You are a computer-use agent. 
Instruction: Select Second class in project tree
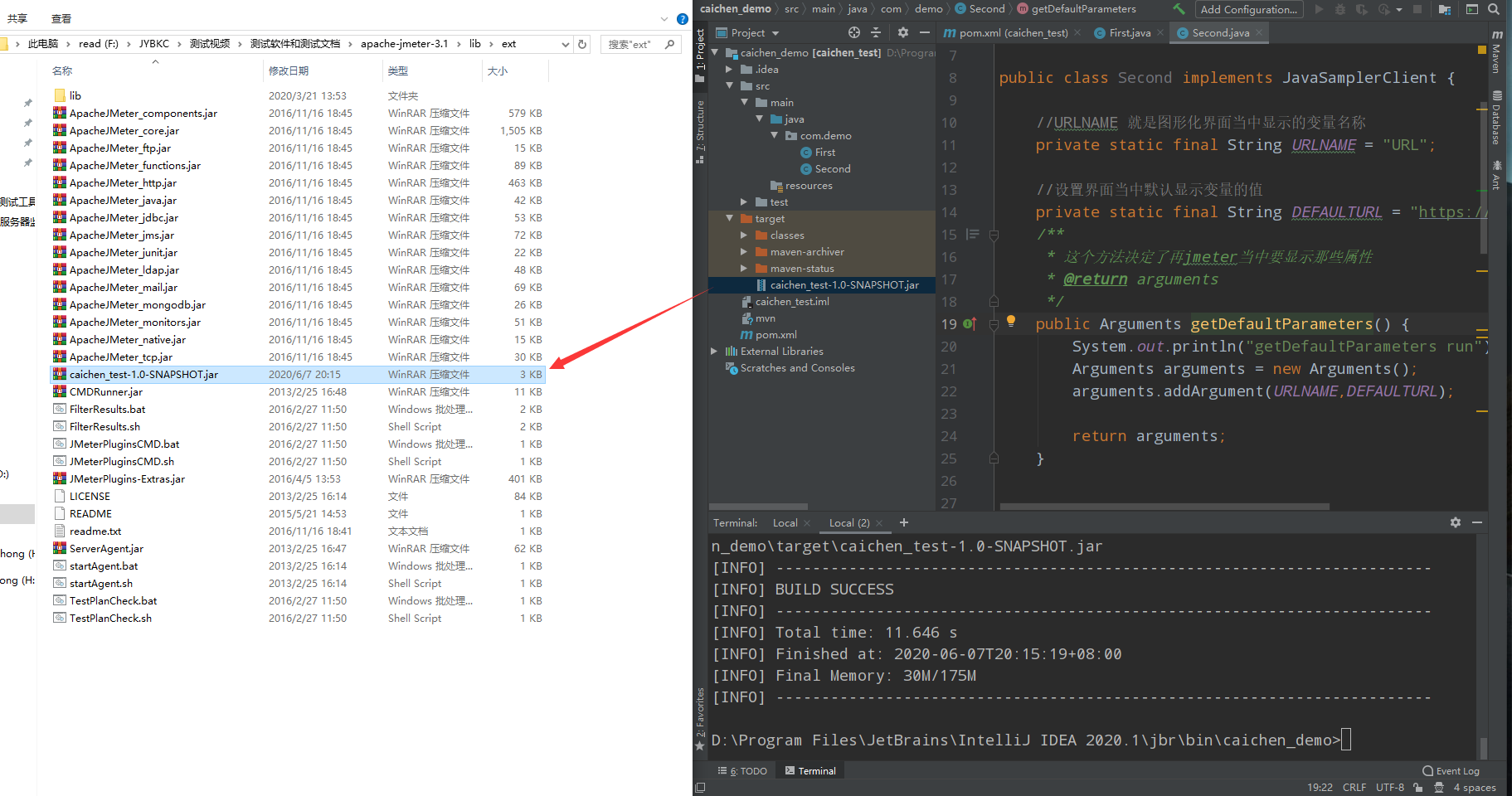coord(833,168)
